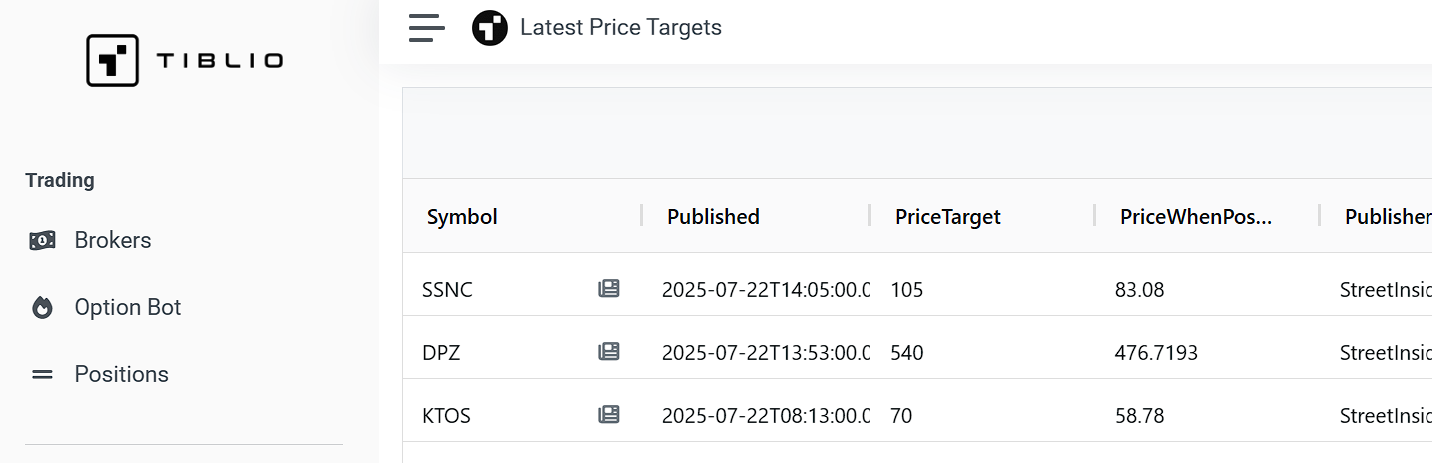Click the round Tiblio icon beside page title
The height and width of the screenshot is (463, 1432).
point(490,28)
